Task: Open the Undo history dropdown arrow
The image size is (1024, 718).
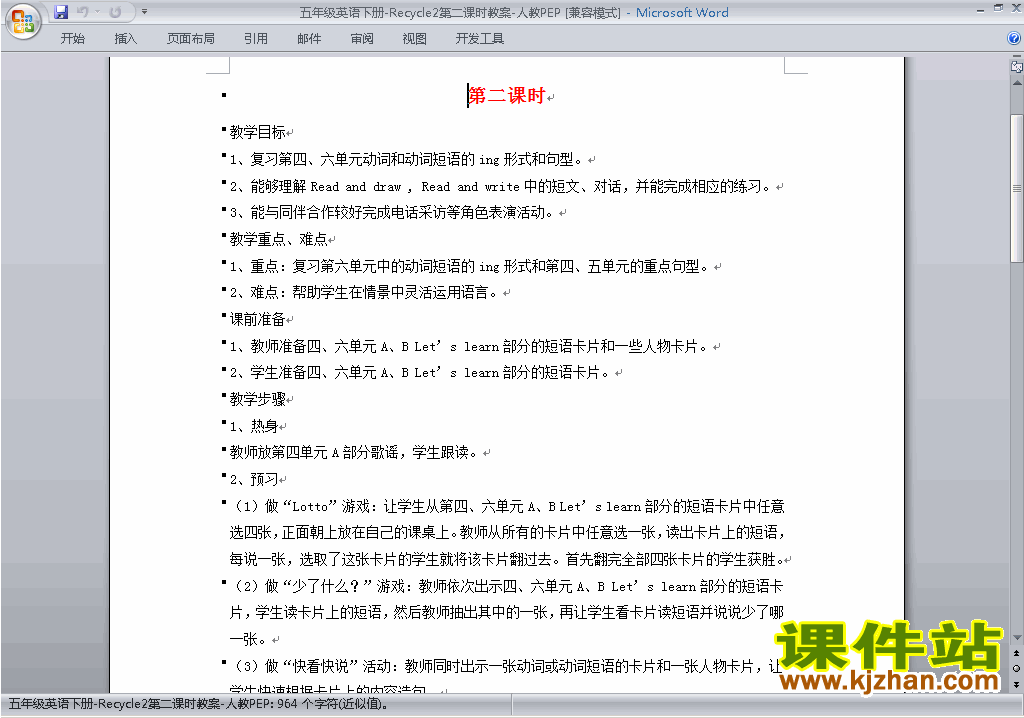Action: pos(97,12)
